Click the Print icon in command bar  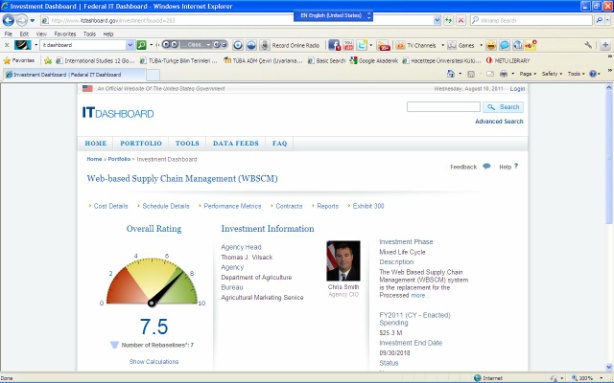(504, 74)
